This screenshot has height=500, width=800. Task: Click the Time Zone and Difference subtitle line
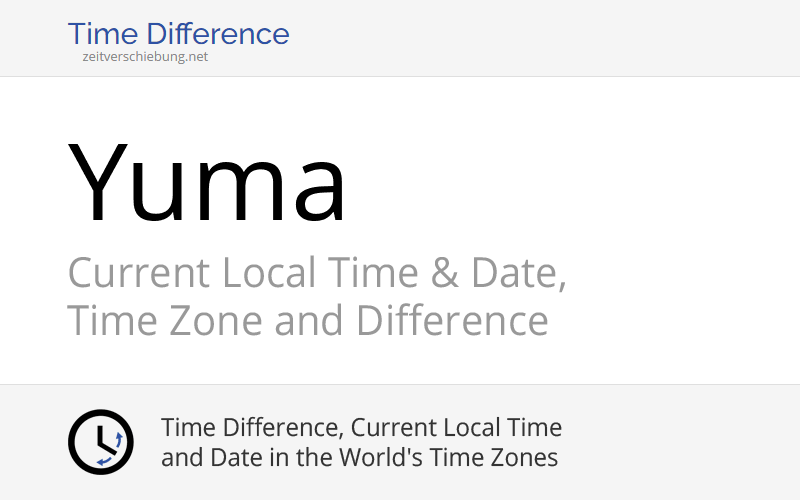[307, 321]
